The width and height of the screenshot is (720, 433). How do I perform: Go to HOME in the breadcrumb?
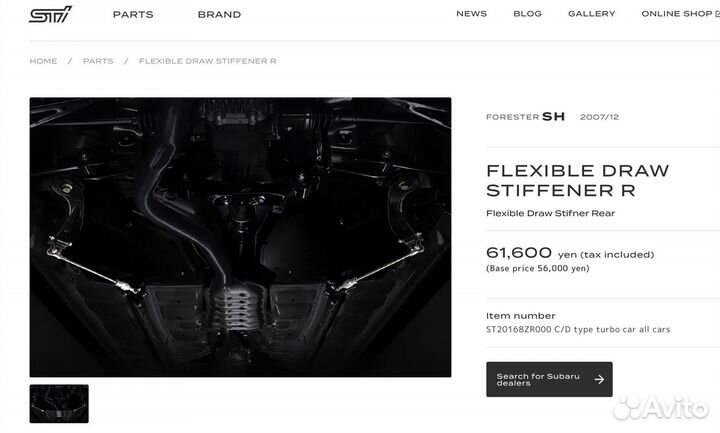click(x=43, y=61)
